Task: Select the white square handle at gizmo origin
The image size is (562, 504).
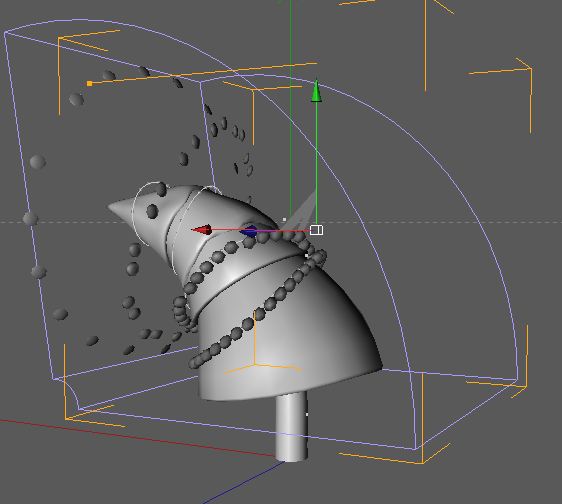Action: (x=316, y=230)
